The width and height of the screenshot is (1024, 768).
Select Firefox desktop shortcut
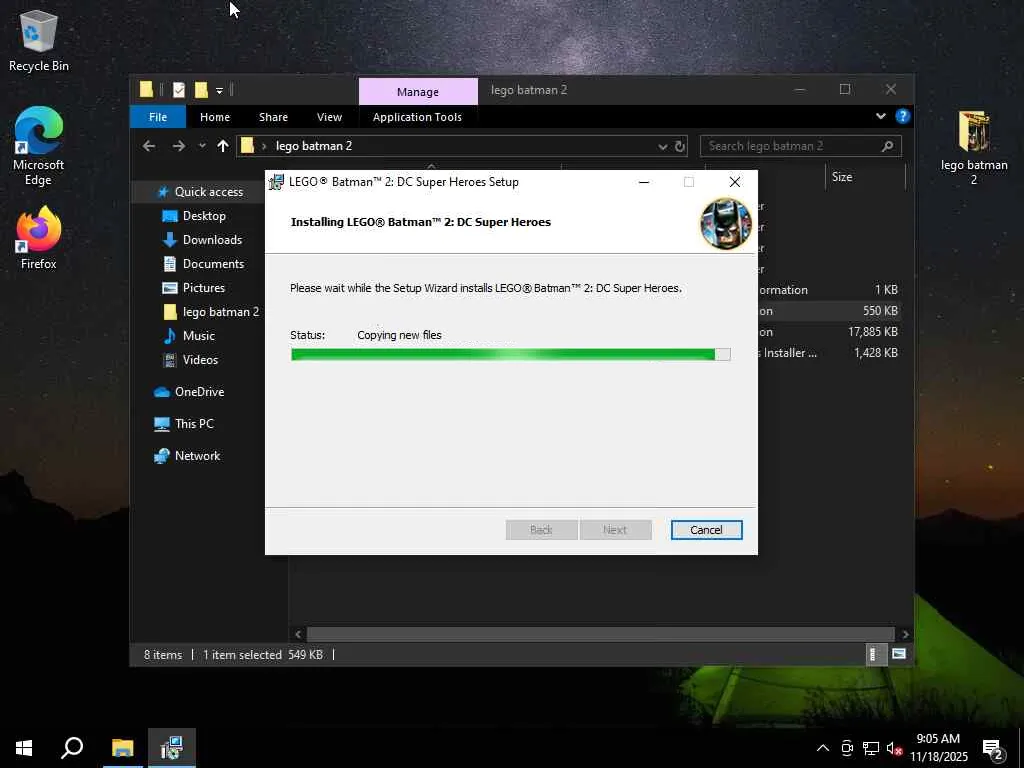39,238
